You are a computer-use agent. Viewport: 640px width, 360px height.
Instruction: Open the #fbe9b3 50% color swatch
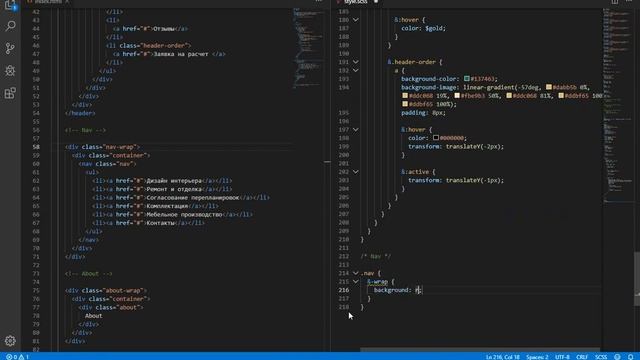tap(457, 96)
